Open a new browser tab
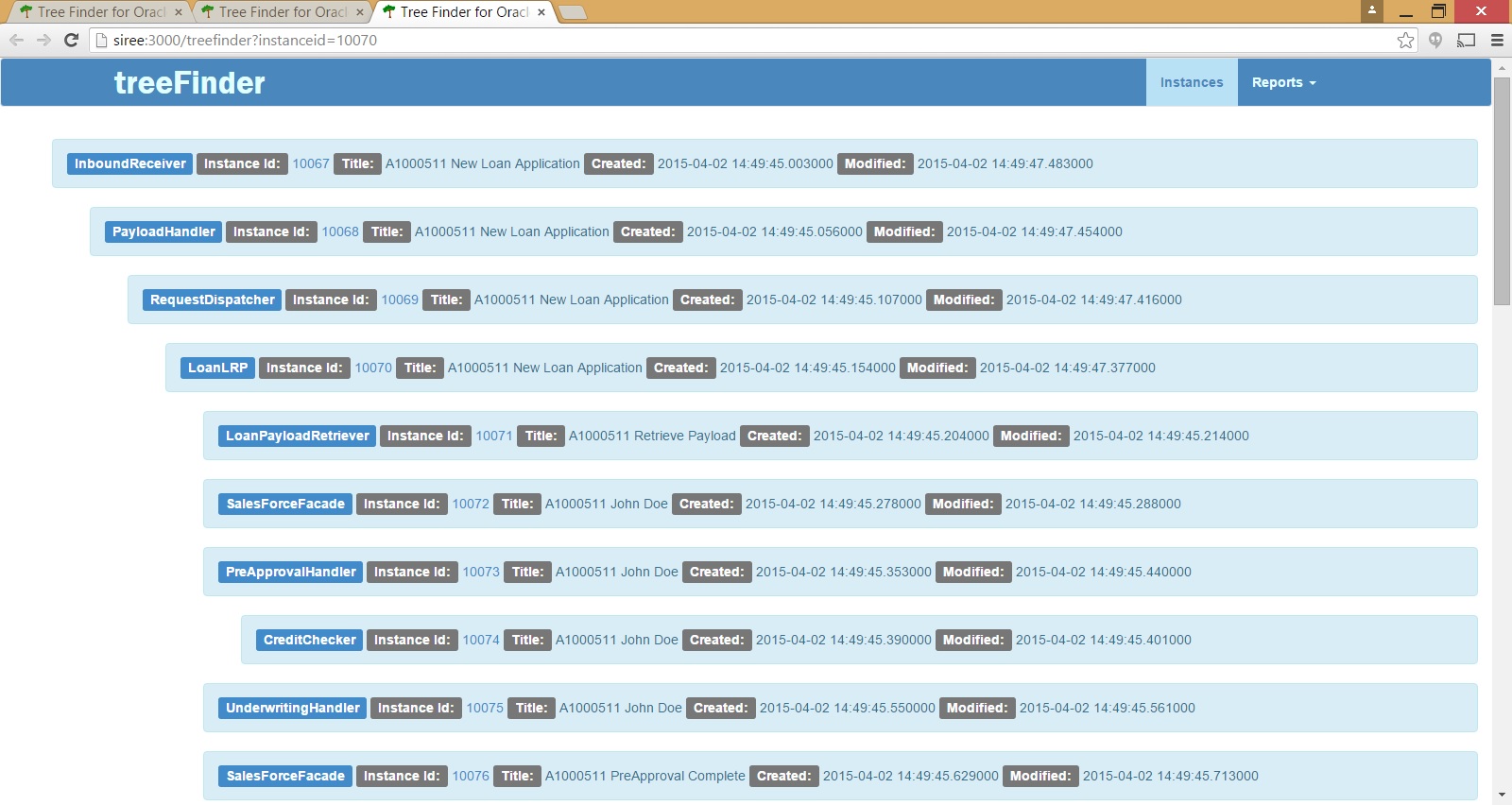This screenshot has width=1512, height=805. pos(573,12)
